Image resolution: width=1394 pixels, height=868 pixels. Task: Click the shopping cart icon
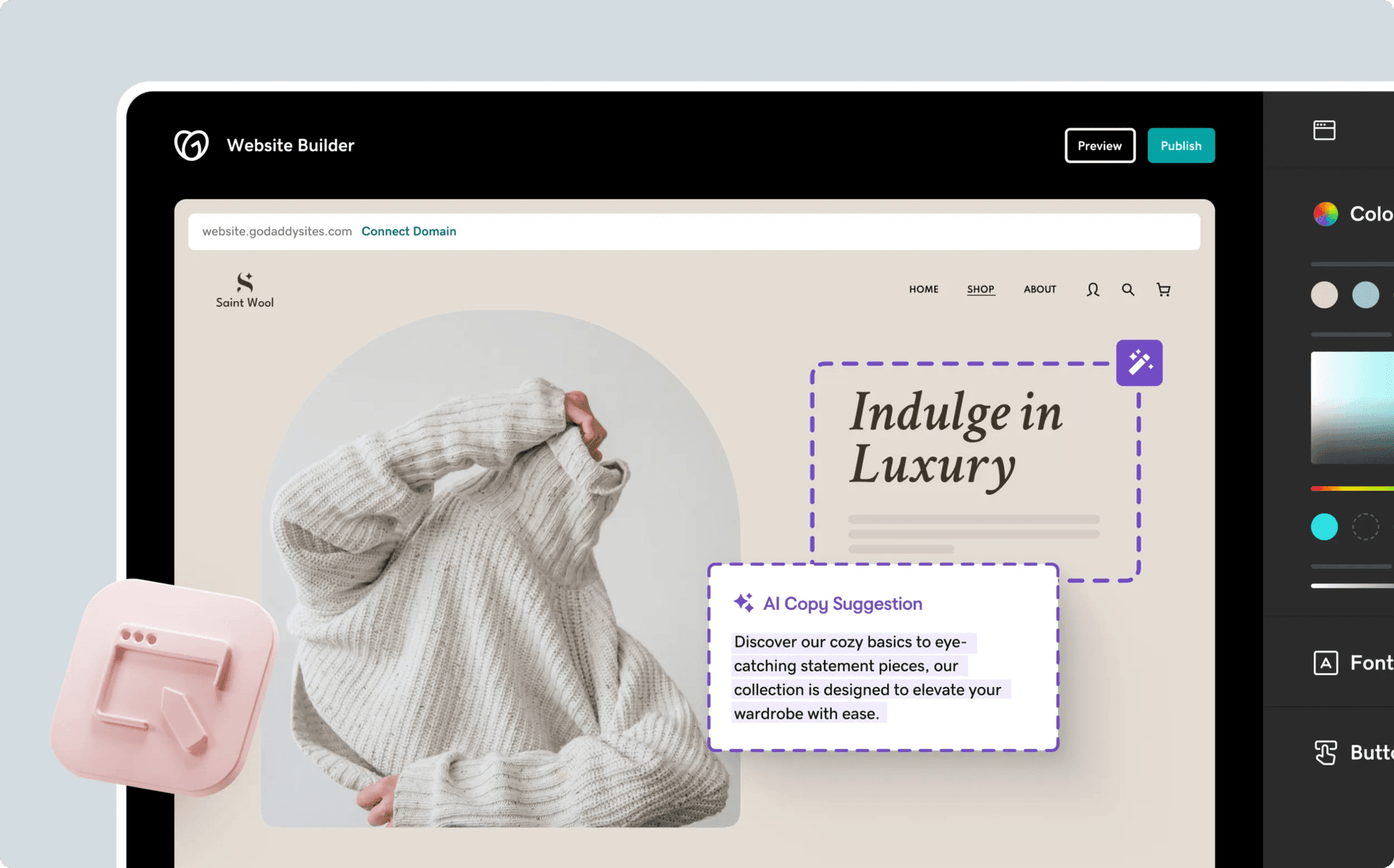click(1163, 289)
